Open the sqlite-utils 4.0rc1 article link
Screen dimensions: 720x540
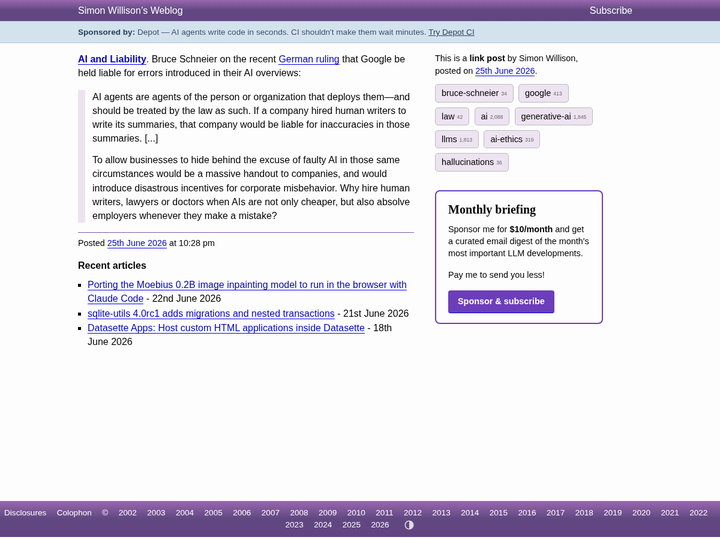coord(211,313)
